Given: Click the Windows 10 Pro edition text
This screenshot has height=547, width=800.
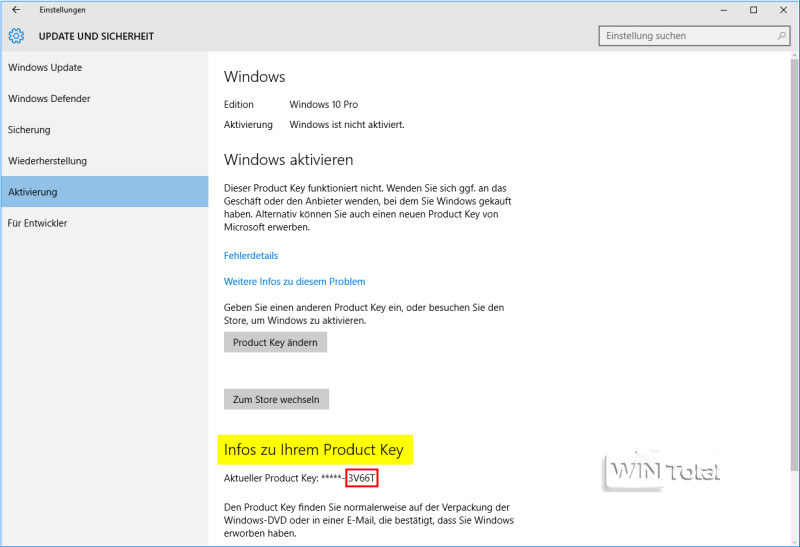Looking at the screenshot, I should tap(323, 105).
